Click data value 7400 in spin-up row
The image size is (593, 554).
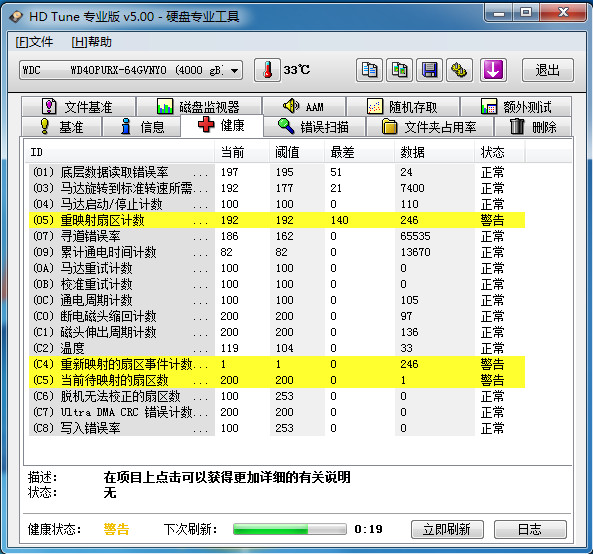[x=412, y=188]
